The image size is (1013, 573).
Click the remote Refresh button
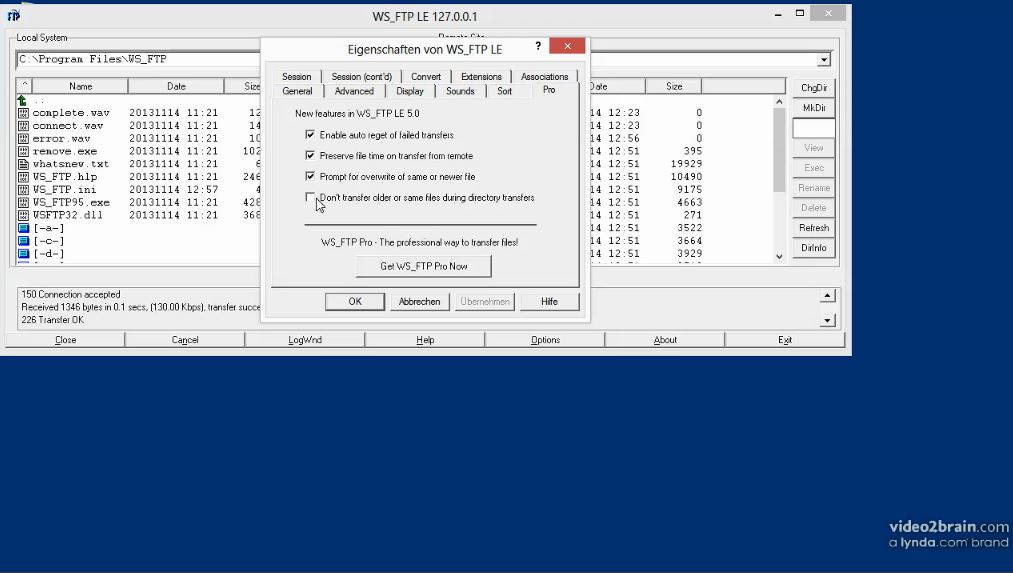pos(814,228)
